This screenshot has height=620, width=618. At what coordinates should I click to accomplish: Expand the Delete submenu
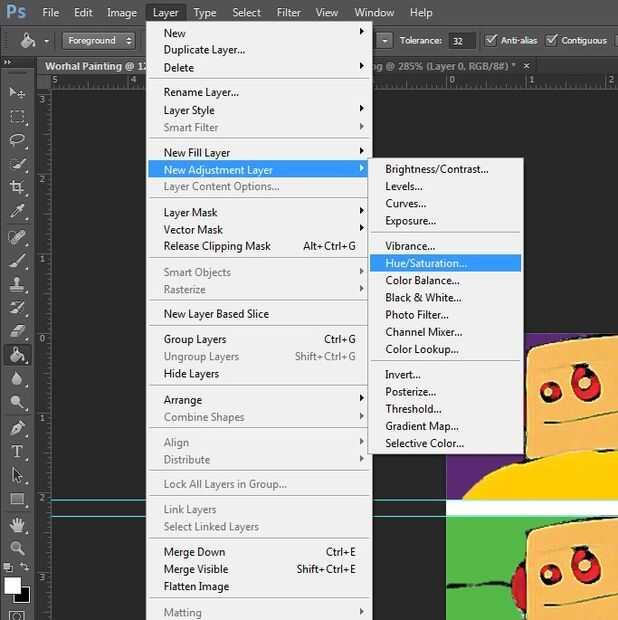click(260, 67)
